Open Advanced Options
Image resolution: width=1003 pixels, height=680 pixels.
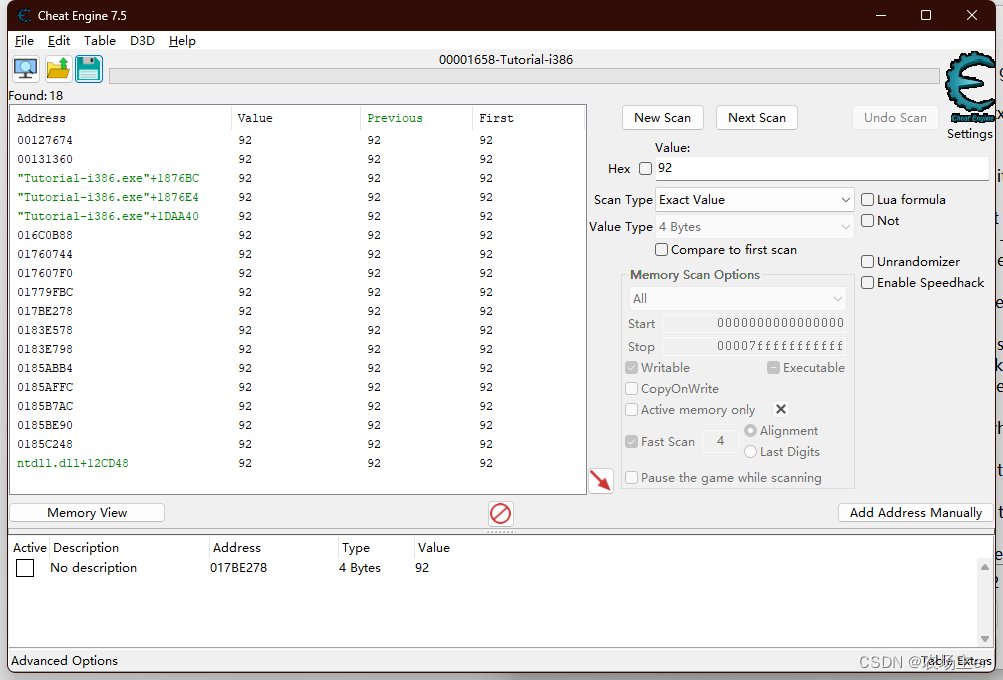tap(65, 661)
